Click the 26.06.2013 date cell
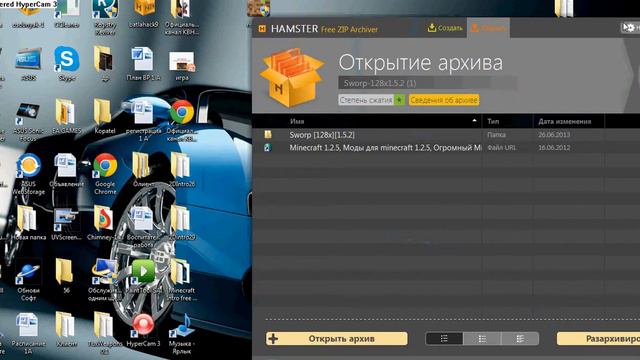The width and height of the screenshot is (640, 360). point(554,135)
